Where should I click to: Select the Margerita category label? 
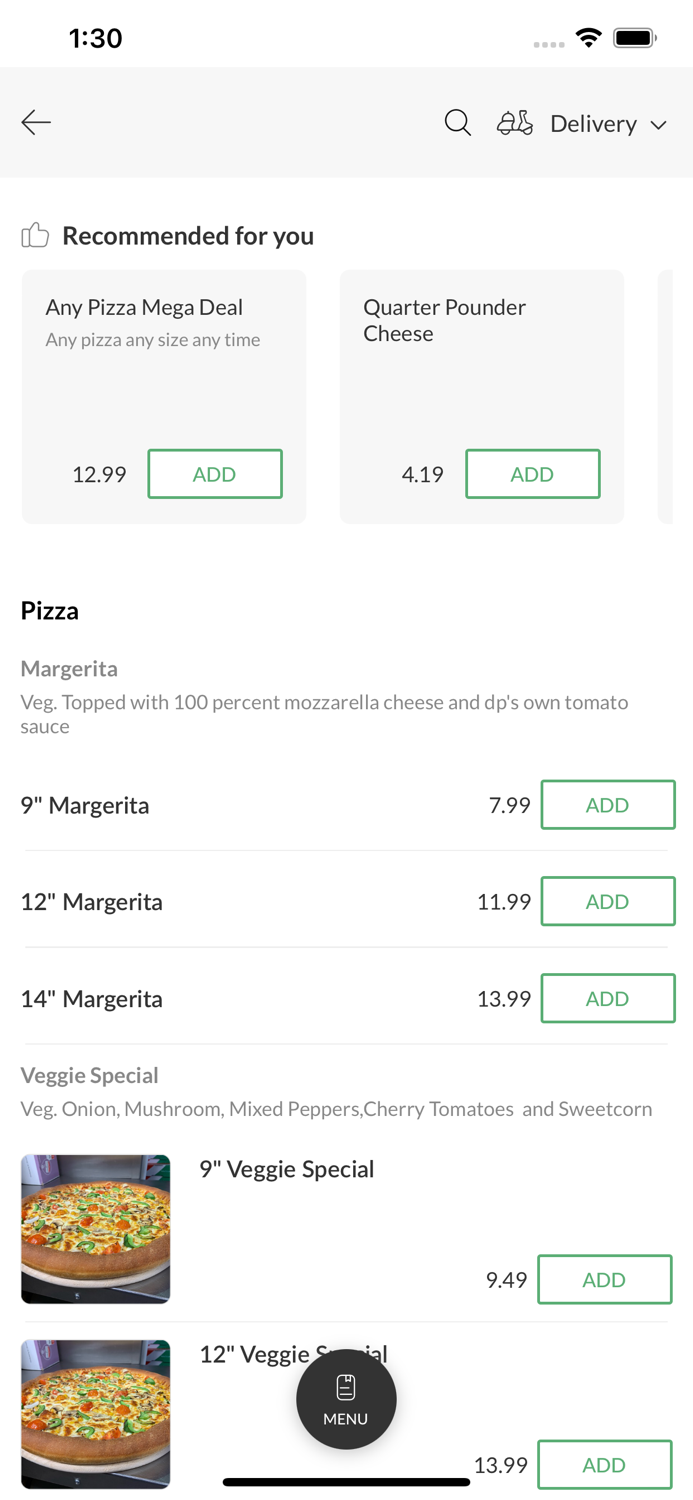coord(69,668)
